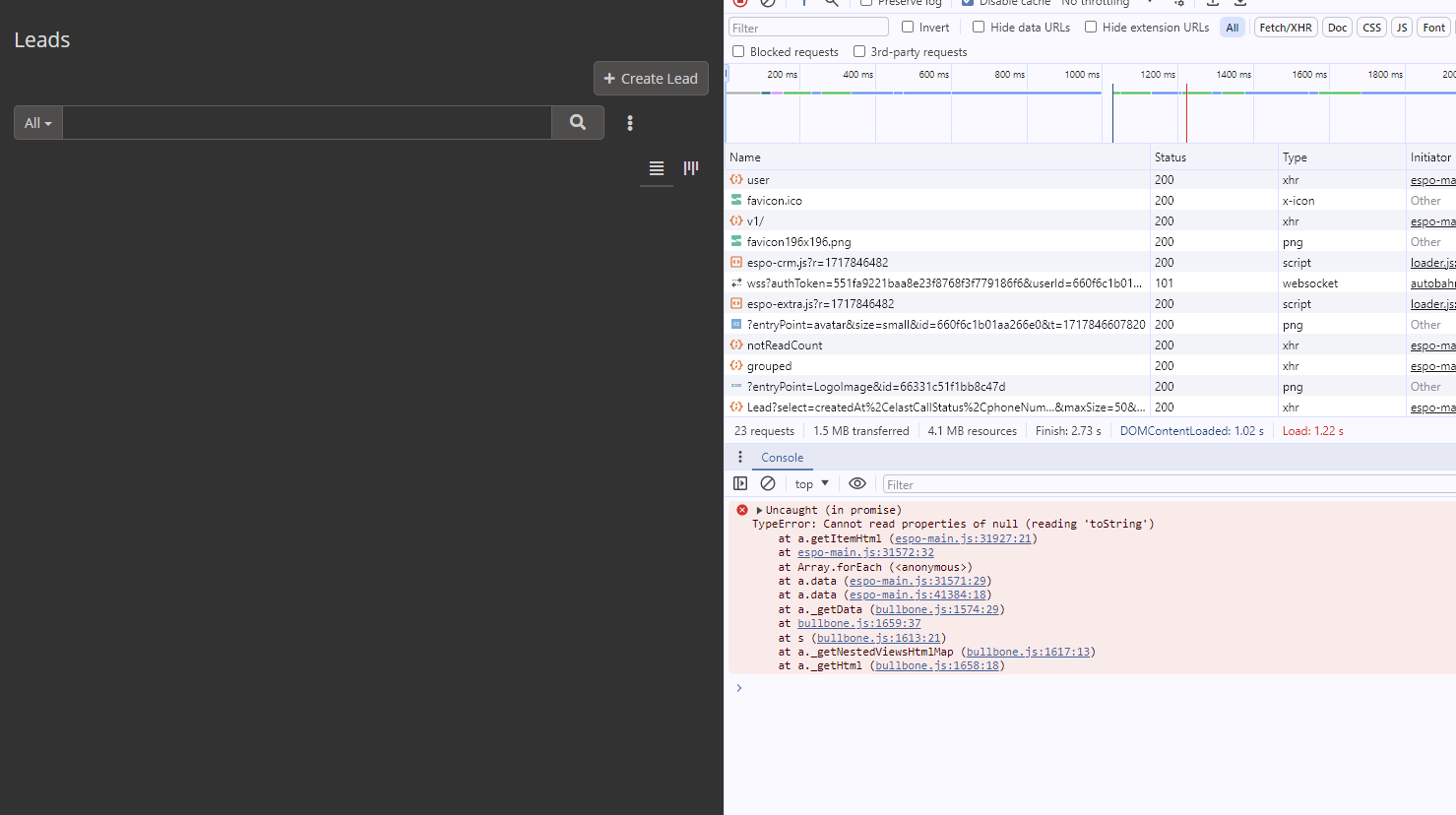Focus the network Filter input

tap(808, 28)
